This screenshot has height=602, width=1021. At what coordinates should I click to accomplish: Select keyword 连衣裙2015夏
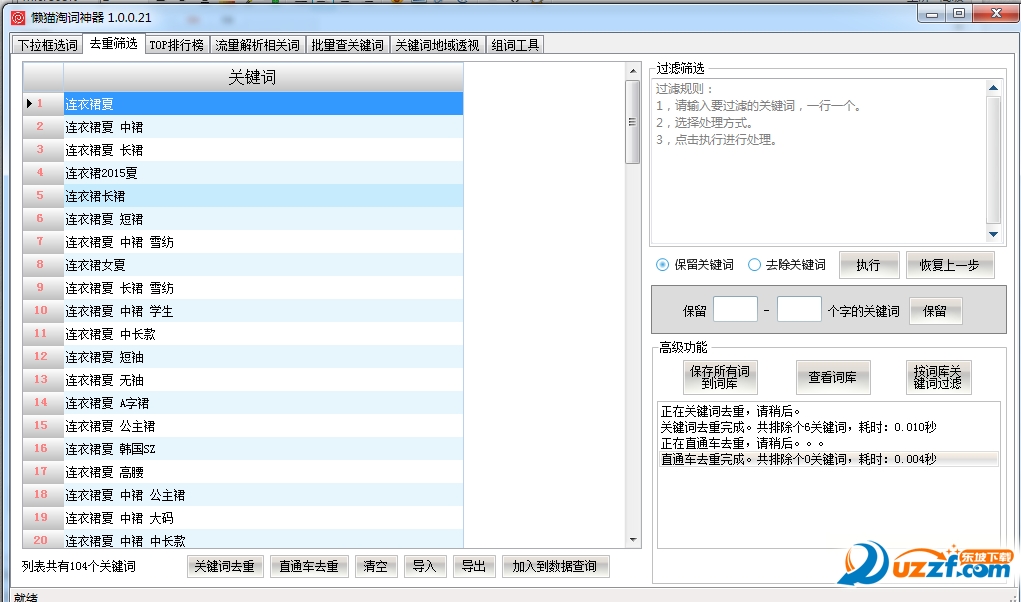[x=263, y=173]
